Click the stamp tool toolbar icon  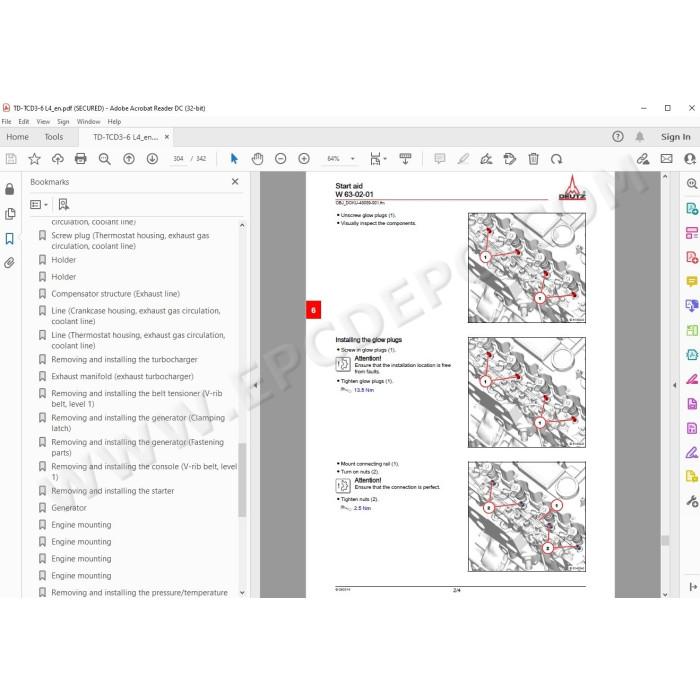coord(509,159)
